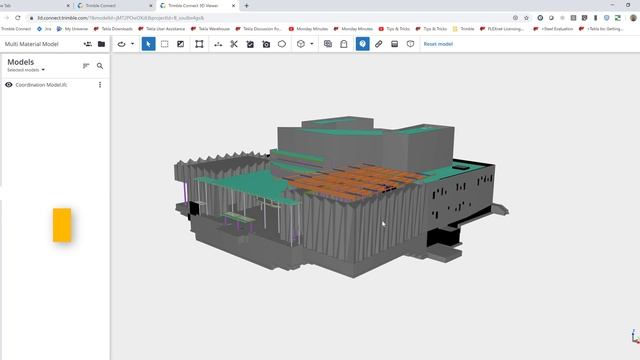Open the Tekla Discussion Forum bookmark

click(x=258, y=29)
